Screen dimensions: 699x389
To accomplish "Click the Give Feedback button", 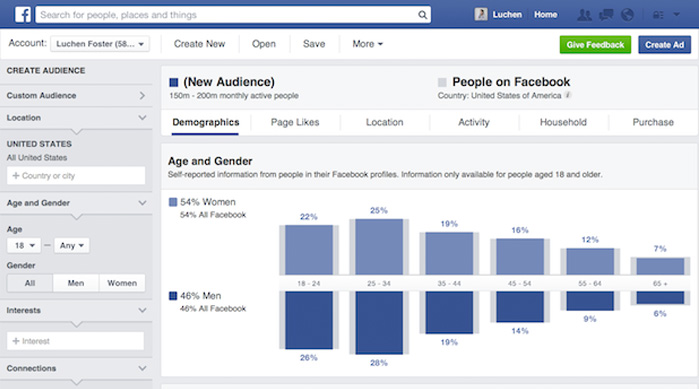I will point(595,45).
